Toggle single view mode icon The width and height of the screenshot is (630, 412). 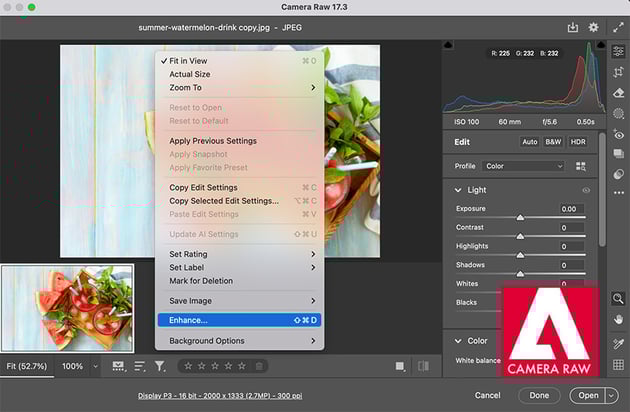[400, 366]
